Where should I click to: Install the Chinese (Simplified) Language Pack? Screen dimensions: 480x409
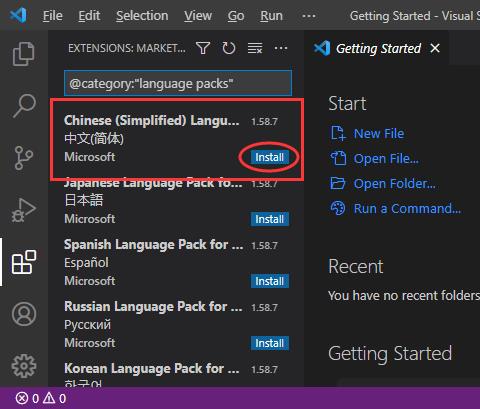[x=270, y=157]
